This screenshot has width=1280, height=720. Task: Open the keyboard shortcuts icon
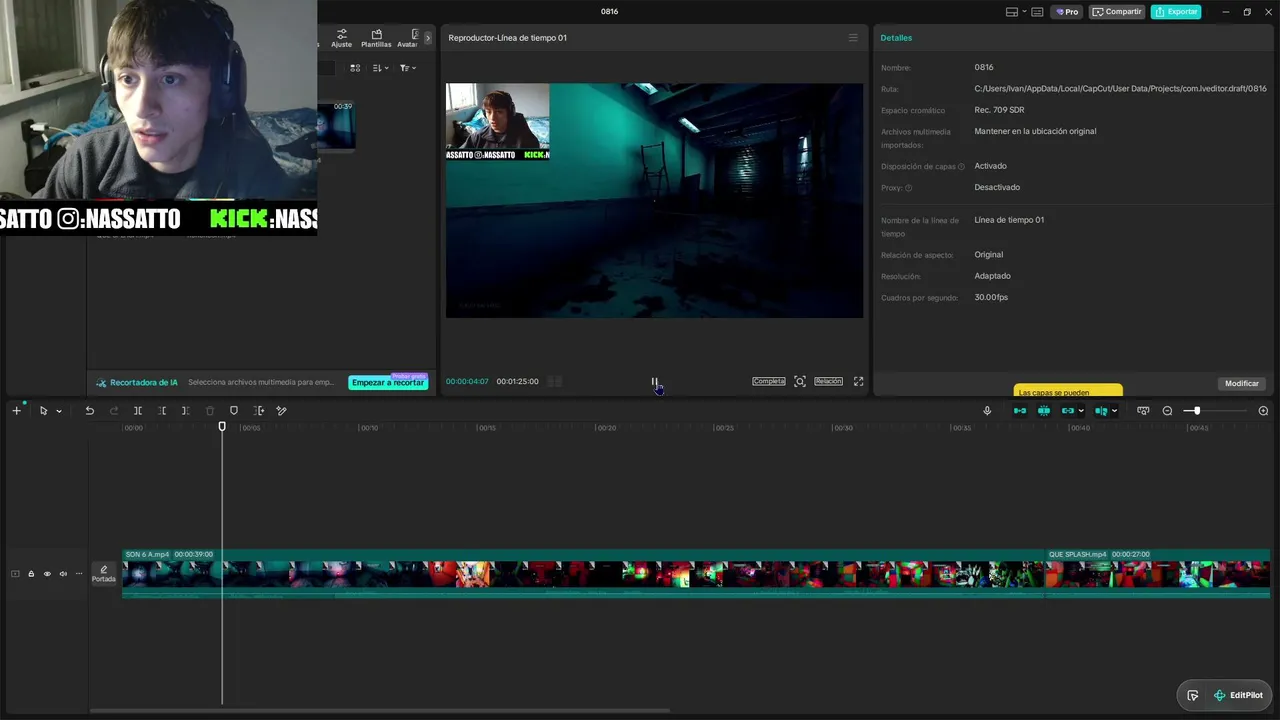[1037, 12]
